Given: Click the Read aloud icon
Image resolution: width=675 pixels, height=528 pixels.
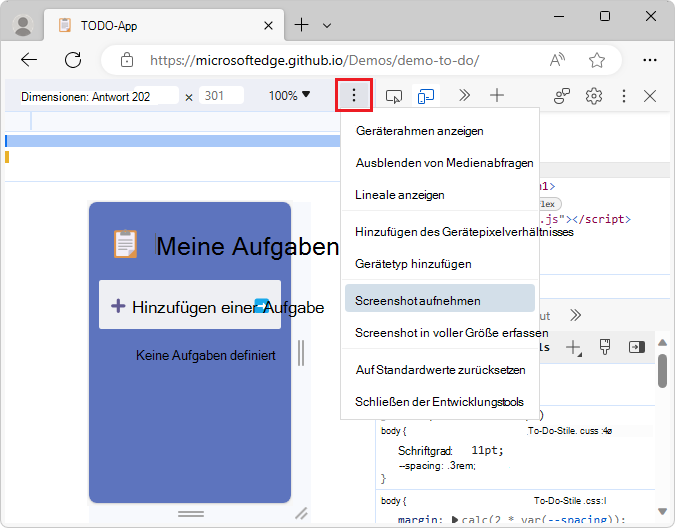Looking at the screenshot, I should pos(557,60).
